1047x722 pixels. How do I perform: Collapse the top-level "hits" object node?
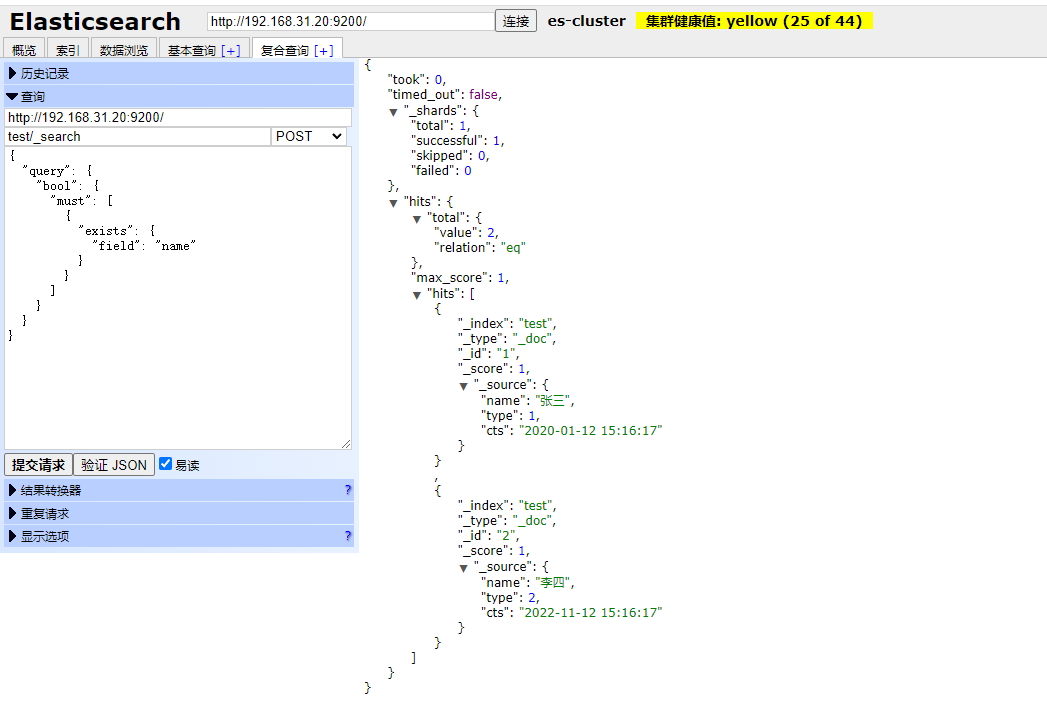click(393, 202)
